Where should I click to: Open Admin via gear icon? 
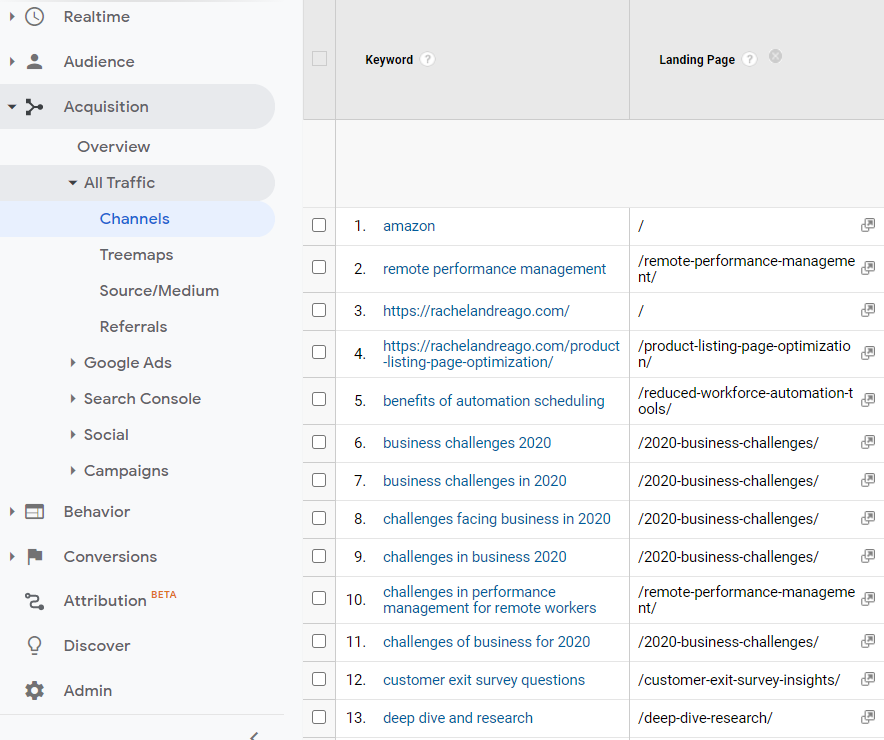[34, 690]
